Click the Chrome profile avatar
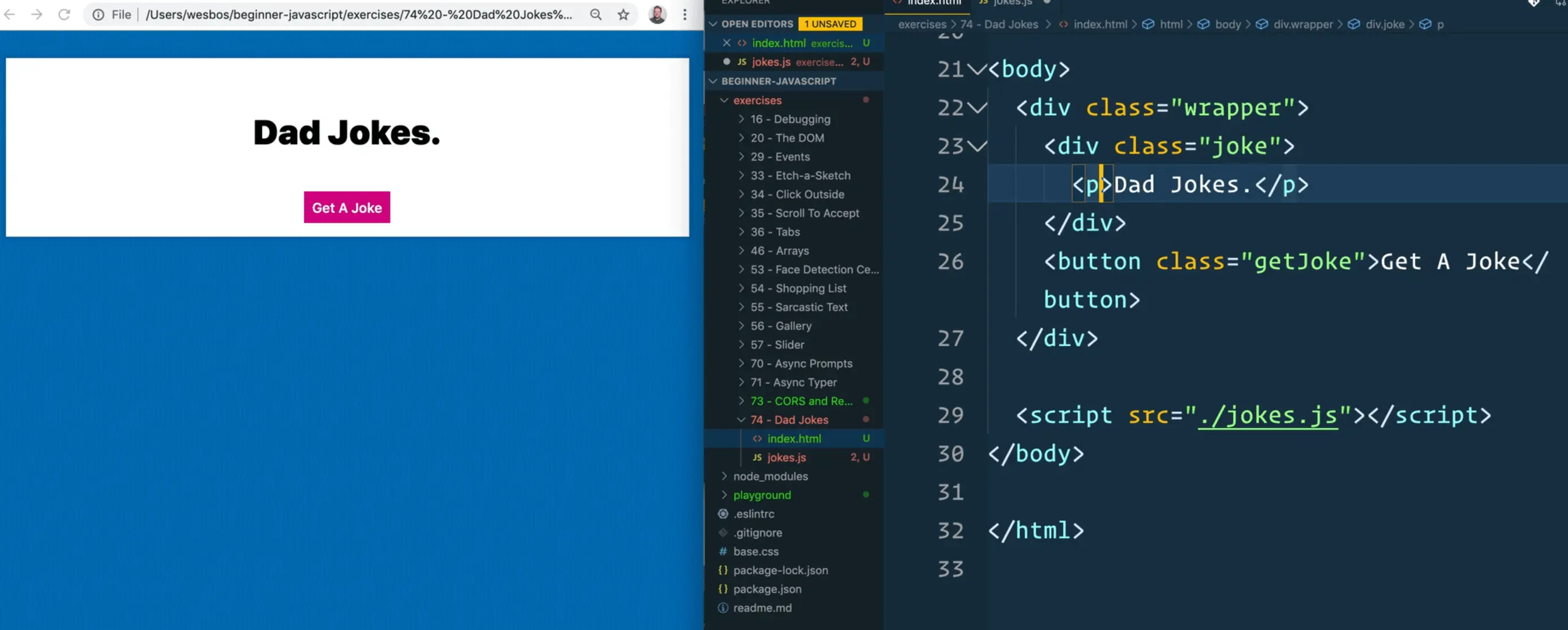The width and height of the screenshot is (1568, 630). tap(657, 15)
